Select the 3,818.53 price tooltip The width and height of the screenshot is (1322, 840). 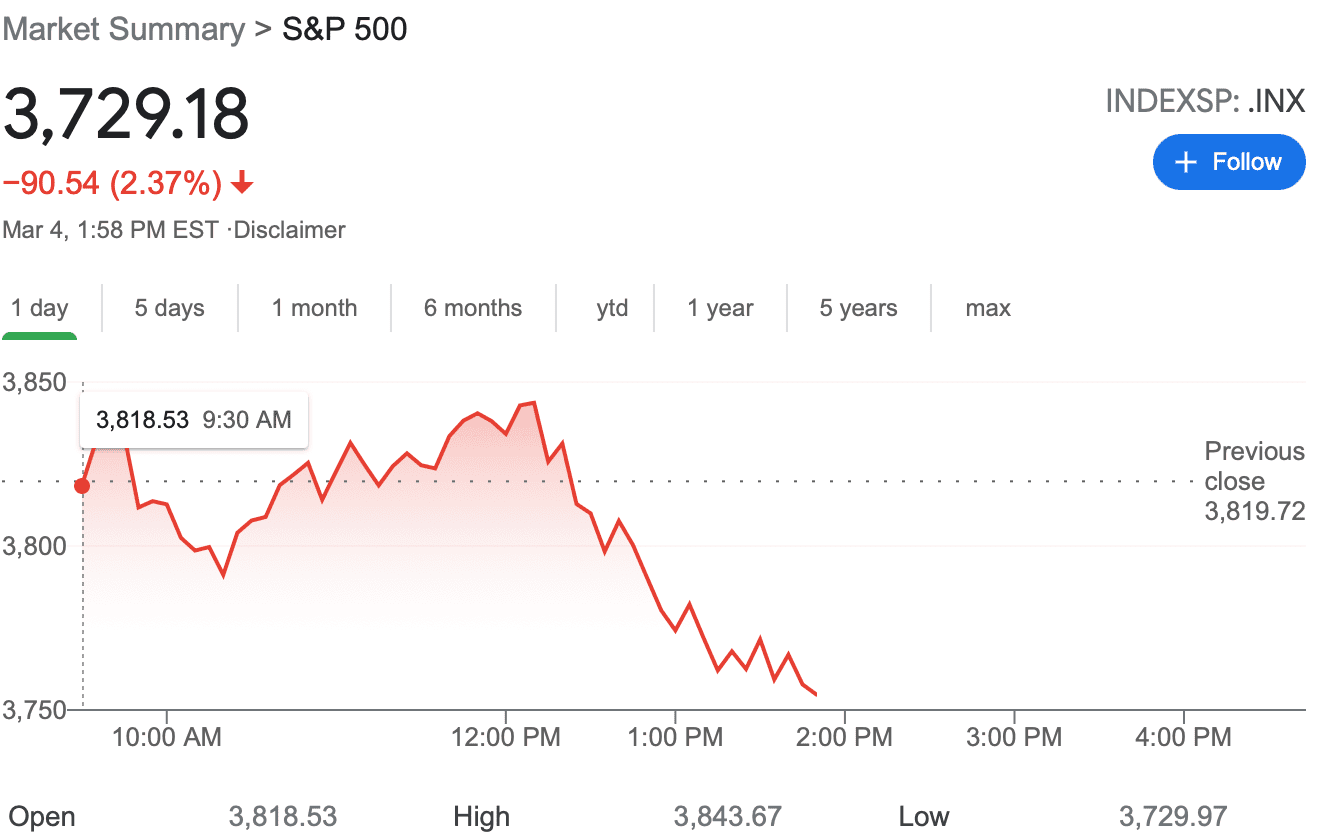(193, 419)
